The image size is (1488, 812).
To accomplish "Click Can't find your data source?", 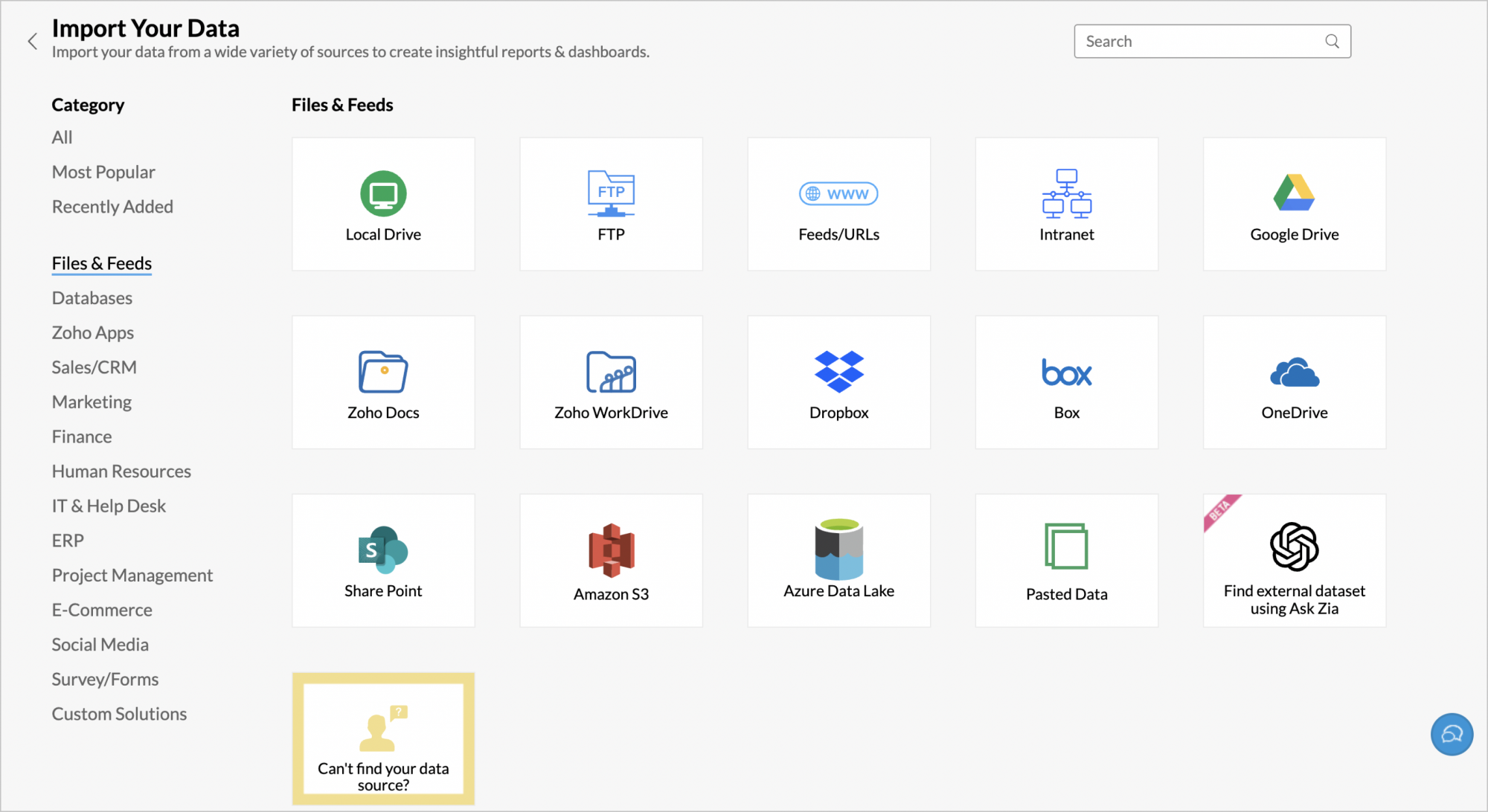I will 383,739.
